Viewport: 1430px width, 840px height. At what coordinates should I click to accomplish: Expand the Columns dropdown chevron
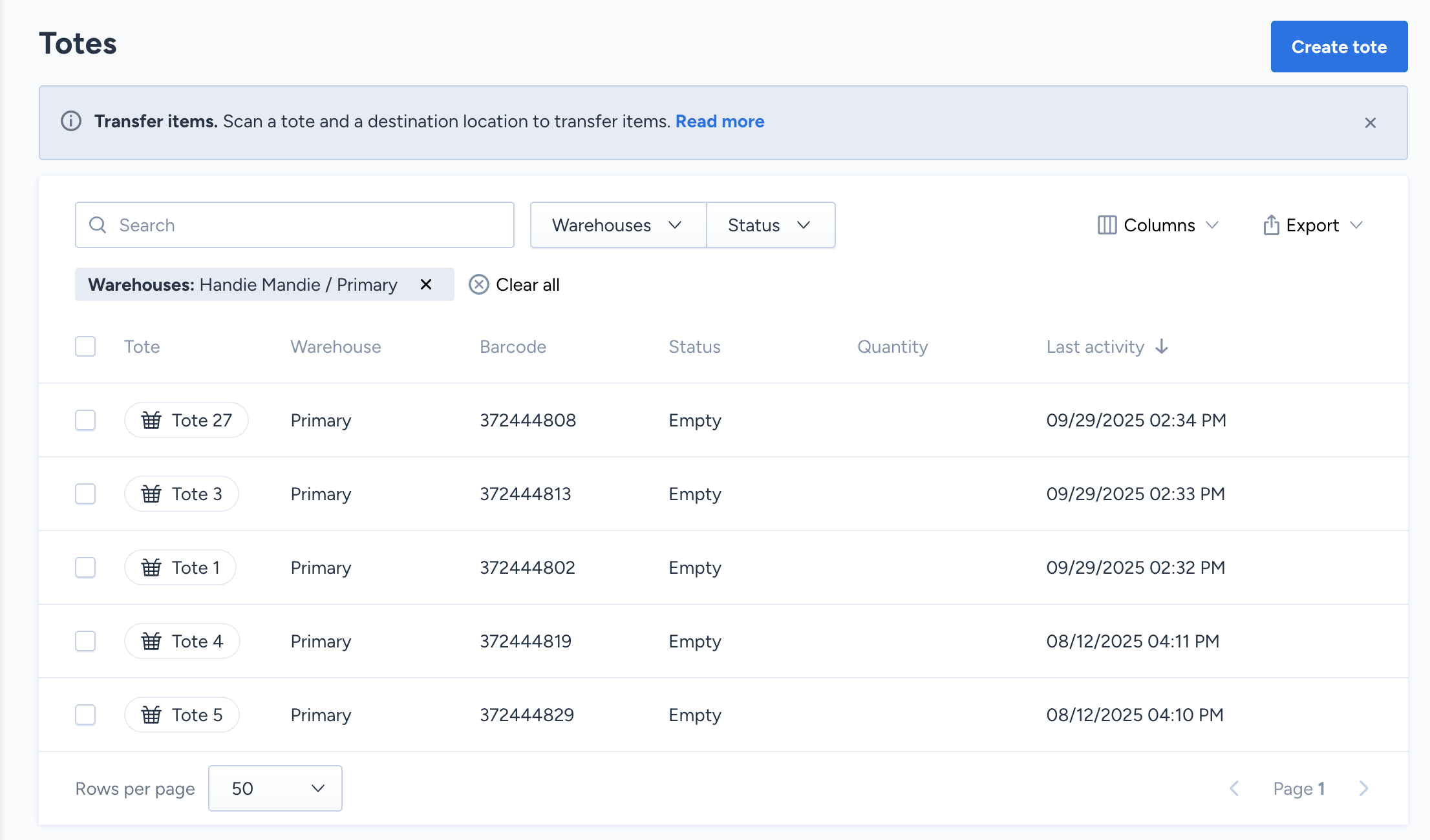coord(1212,225)
